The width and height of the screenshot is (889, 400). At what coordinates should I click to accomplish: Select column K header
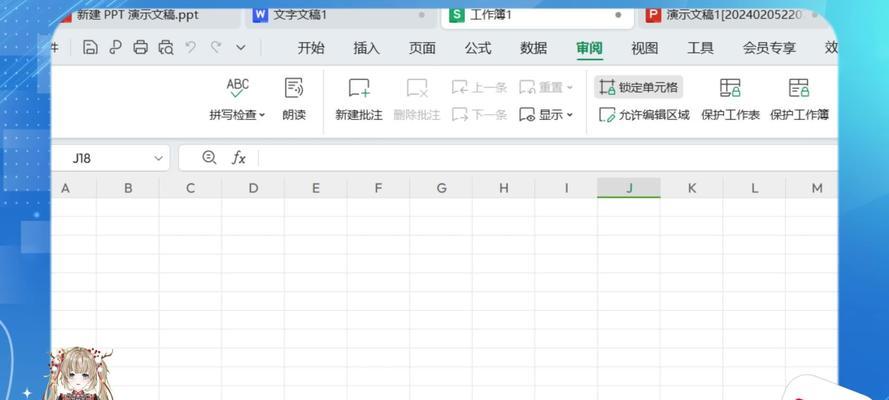point(692,188)
